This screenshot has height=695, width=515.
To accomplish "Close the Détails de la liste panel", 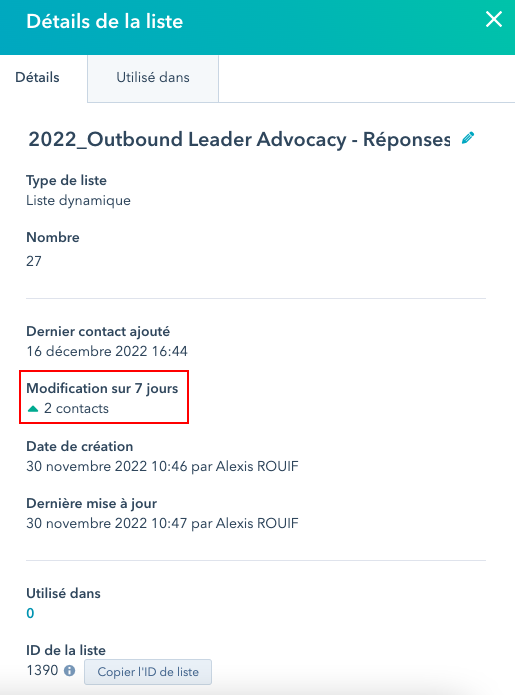I will tap(494, 20).
